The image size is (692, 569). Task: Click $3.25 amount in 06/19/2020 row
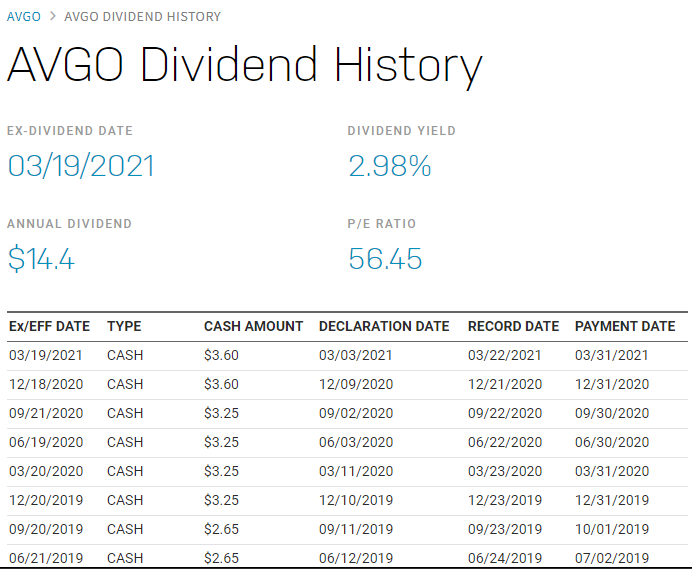click(x=221, y=442)
